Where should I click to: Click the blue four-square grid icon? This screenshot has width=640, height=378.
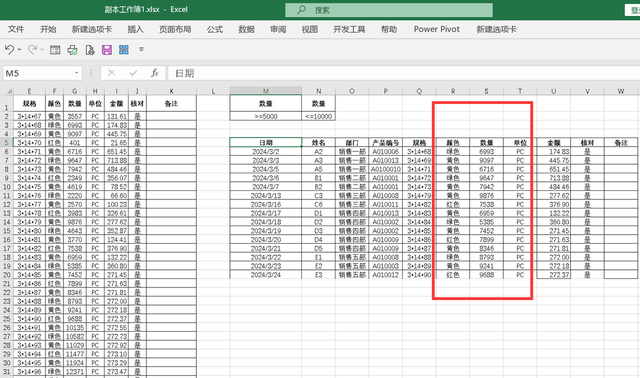pos(124,50)
